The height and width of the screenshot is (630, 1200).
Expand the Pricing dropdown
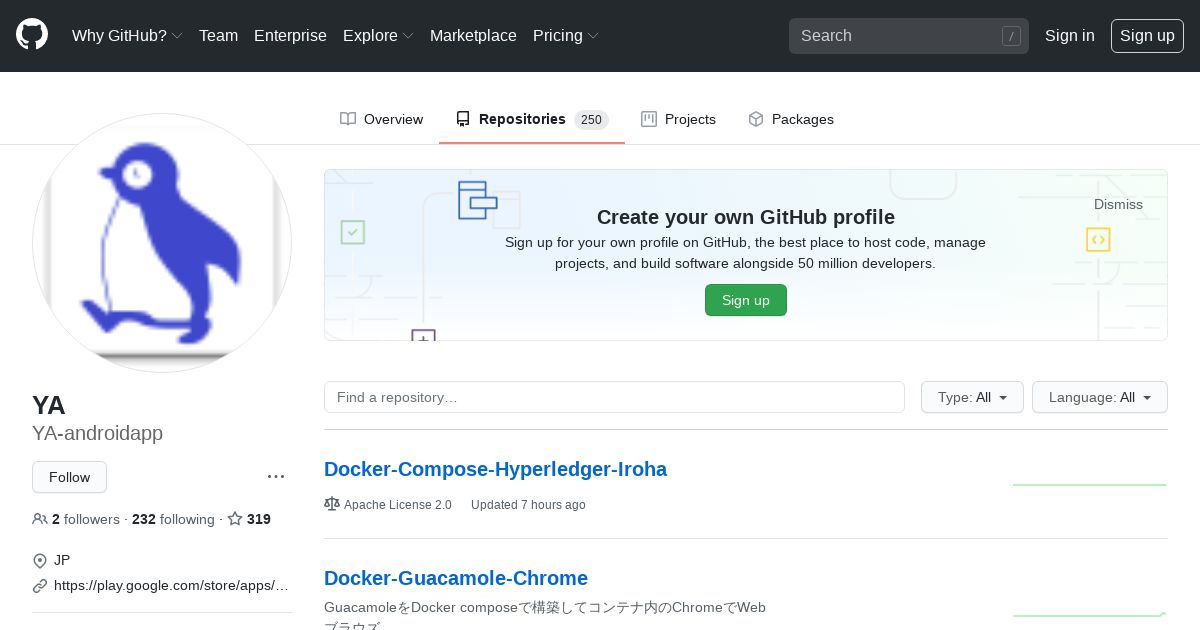tap(566, 35)
